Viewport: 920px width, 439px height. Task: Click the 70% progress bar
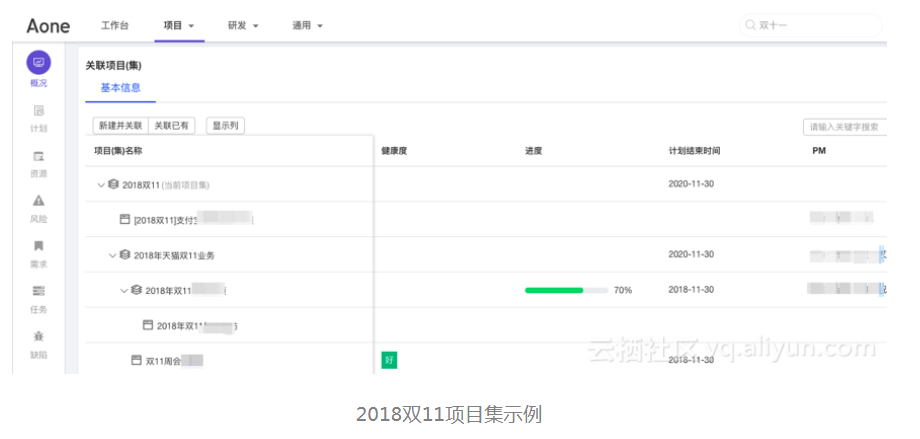[566, 290]
